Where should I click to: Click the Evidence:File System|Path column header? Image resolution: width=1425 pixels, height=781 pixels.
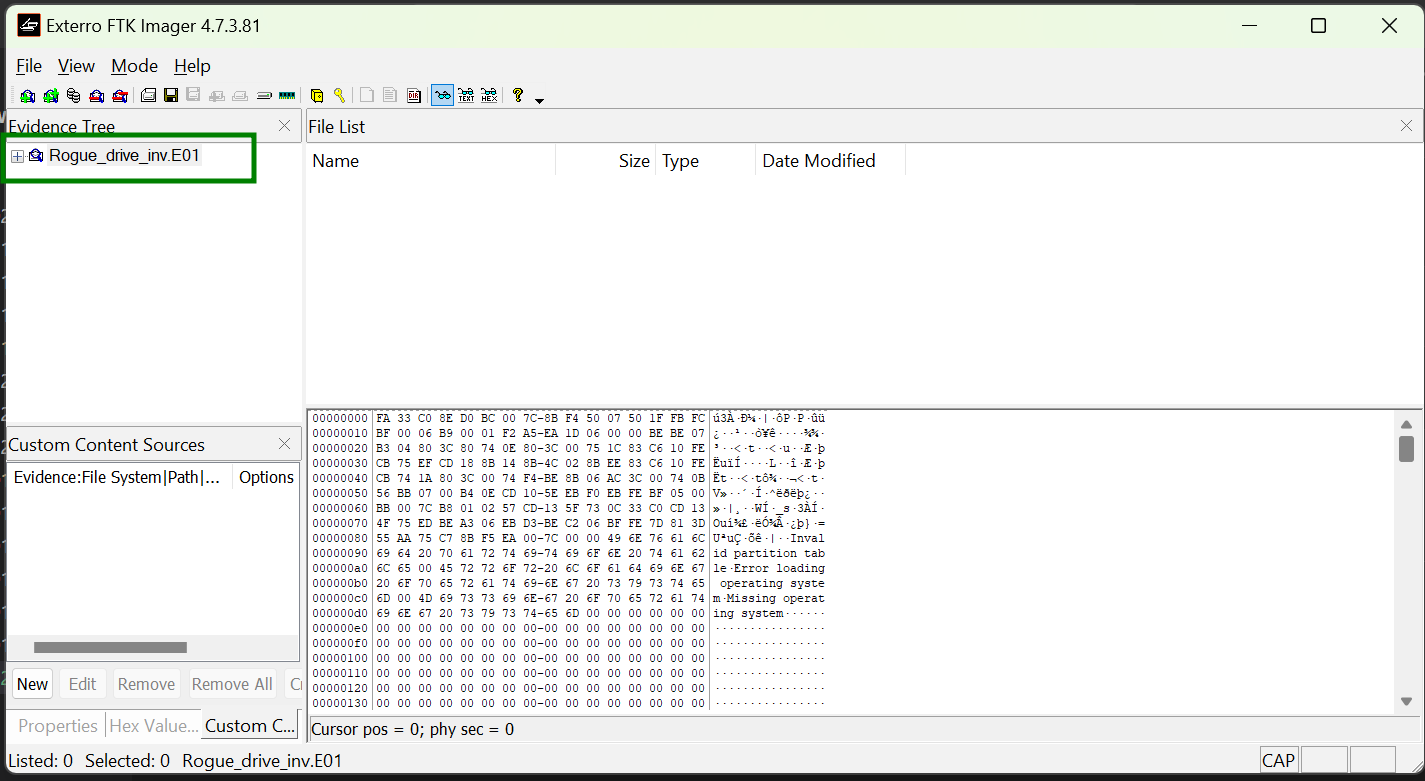[x=120, y=477]
